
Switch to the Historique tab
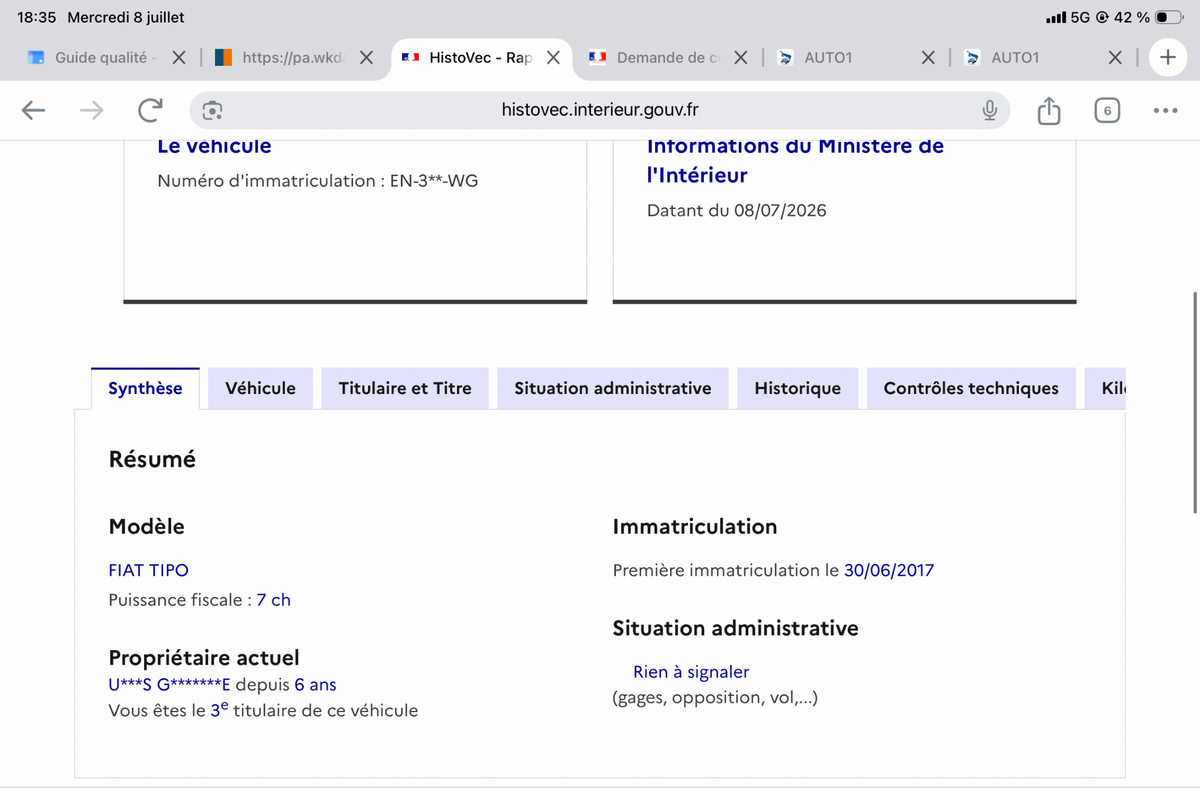(798, 388)
